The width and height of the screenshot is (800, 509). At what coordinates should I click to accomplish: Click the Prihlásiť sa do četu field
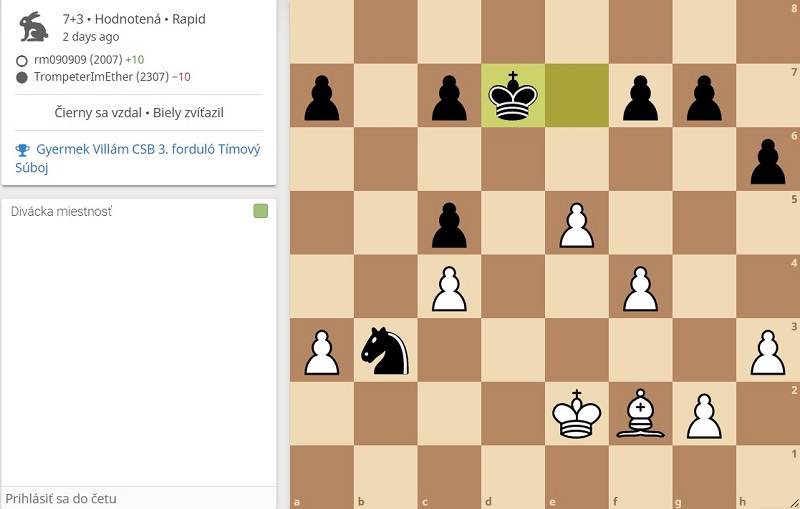pos(139,498)
